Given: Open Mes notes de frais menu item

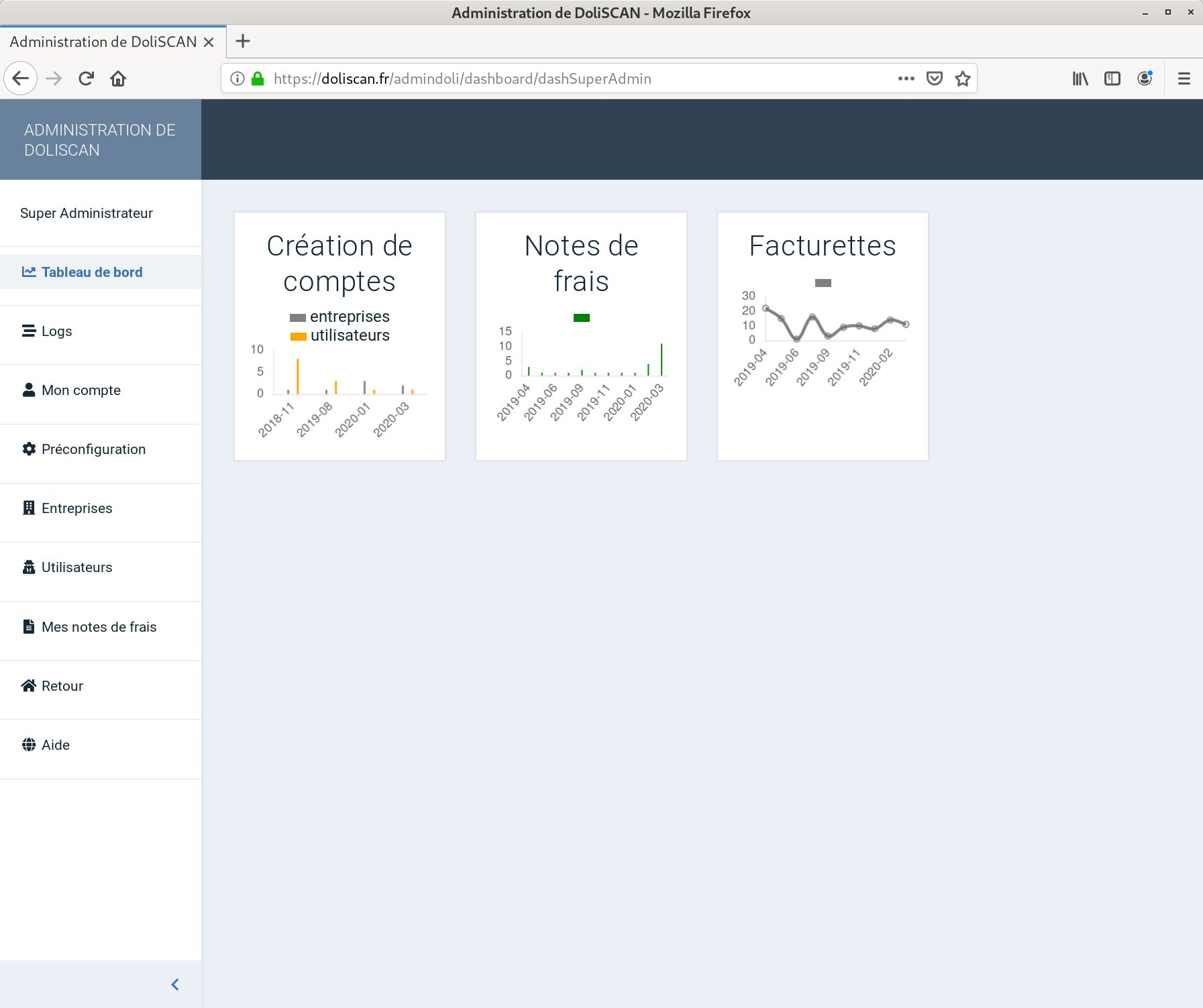Looking at the screenshot, I should click(99, 627).
